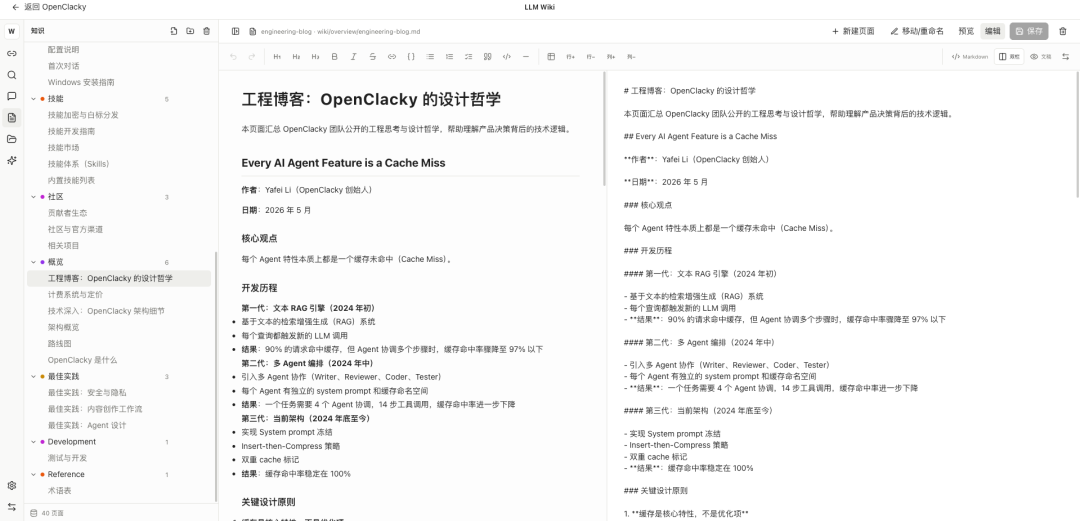Toggle italic formatting
Viewport: 1080px width, 521px height.
pos(353,57)
